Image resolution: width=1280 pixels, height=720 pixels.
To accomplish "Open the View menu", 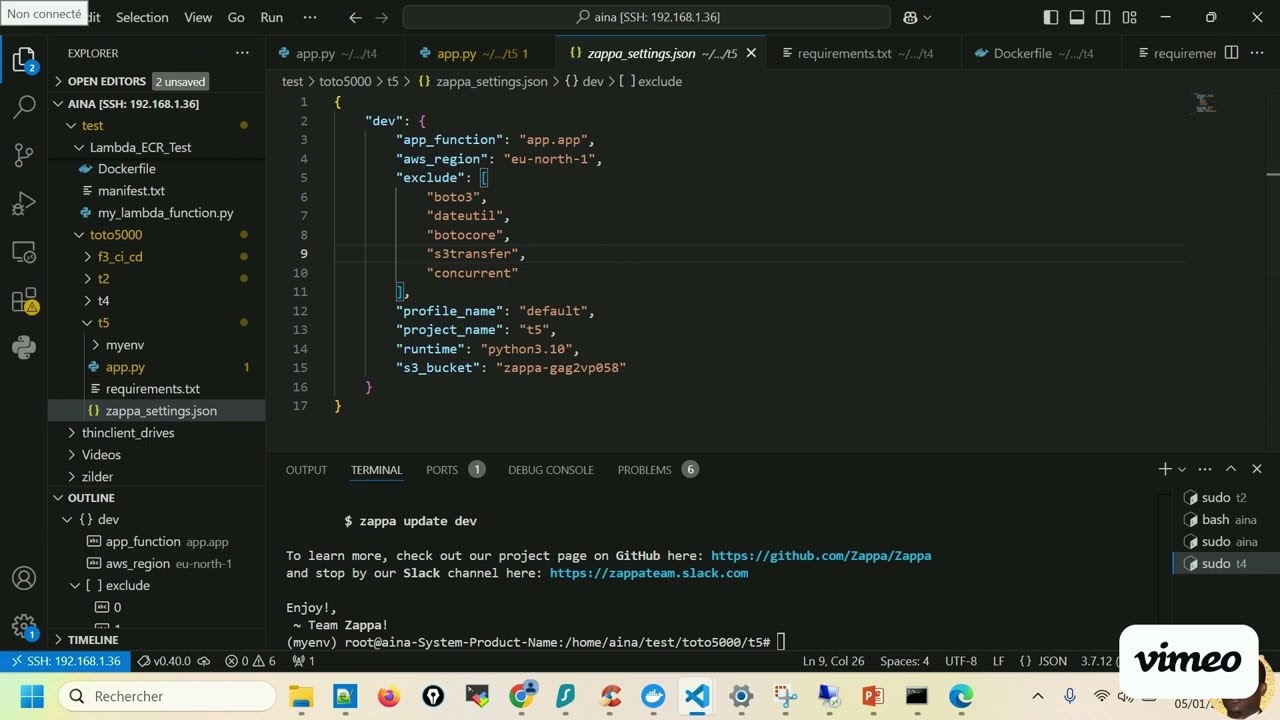I will (198, 17).
